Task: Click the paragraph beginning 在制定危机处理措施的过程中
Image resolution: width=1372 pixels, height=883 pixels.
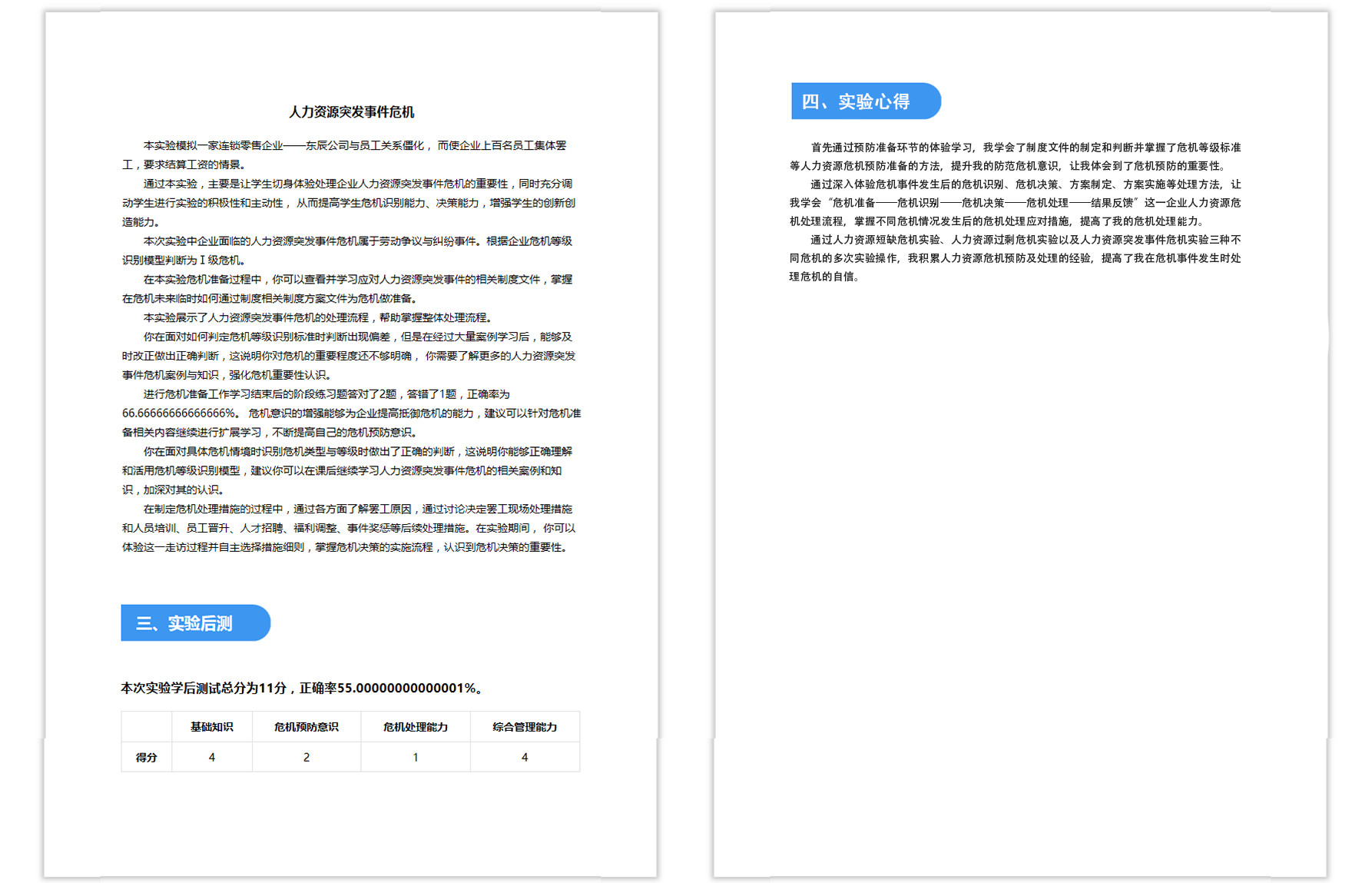Action: pos(350,529)
